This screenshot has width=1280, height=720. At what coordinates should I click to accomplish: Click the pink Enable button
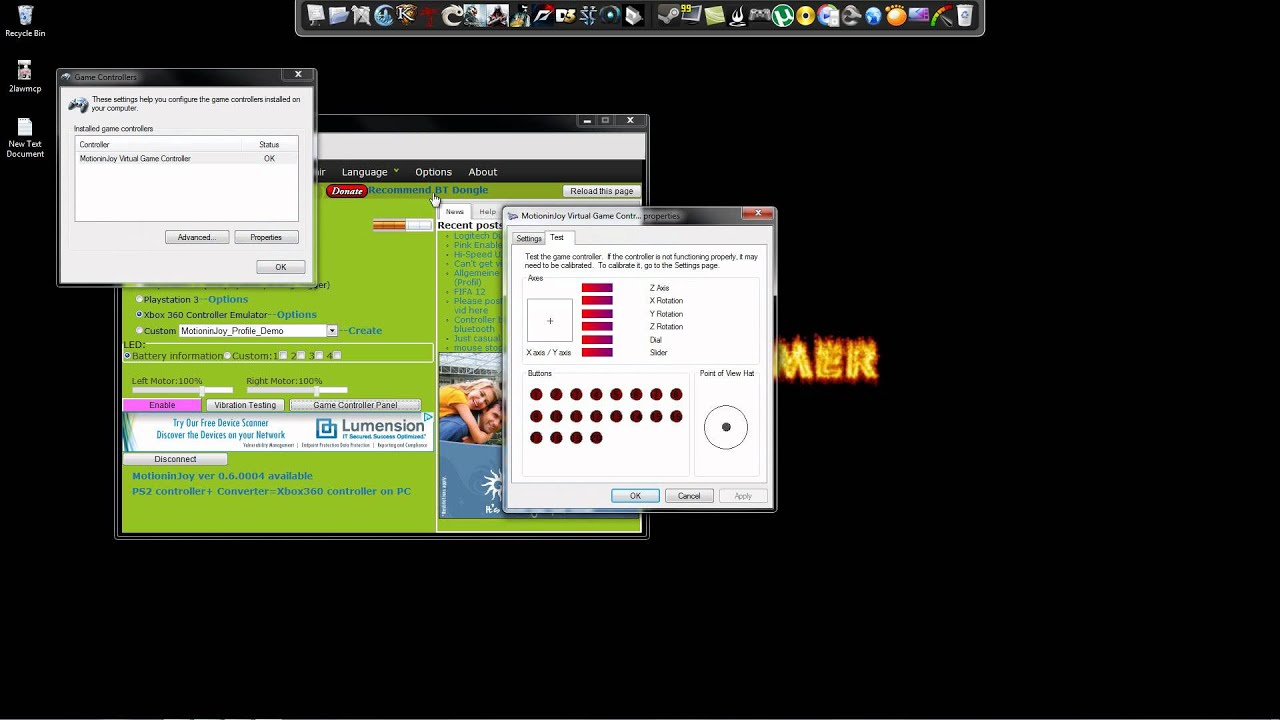pyautogui.click(x=162, y=405)
